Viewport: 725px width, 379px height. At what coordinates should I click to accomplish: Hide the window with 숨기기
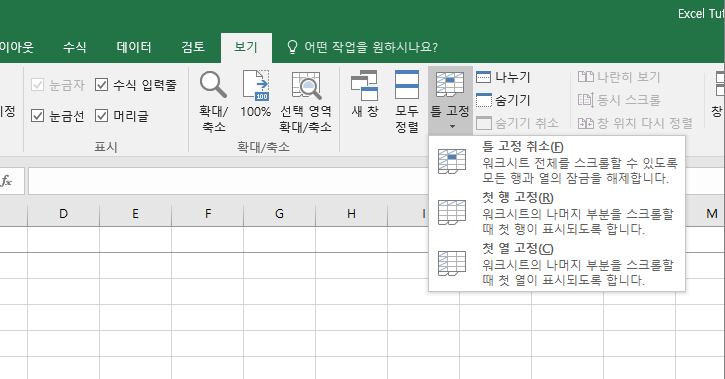(x=503, y=100)
